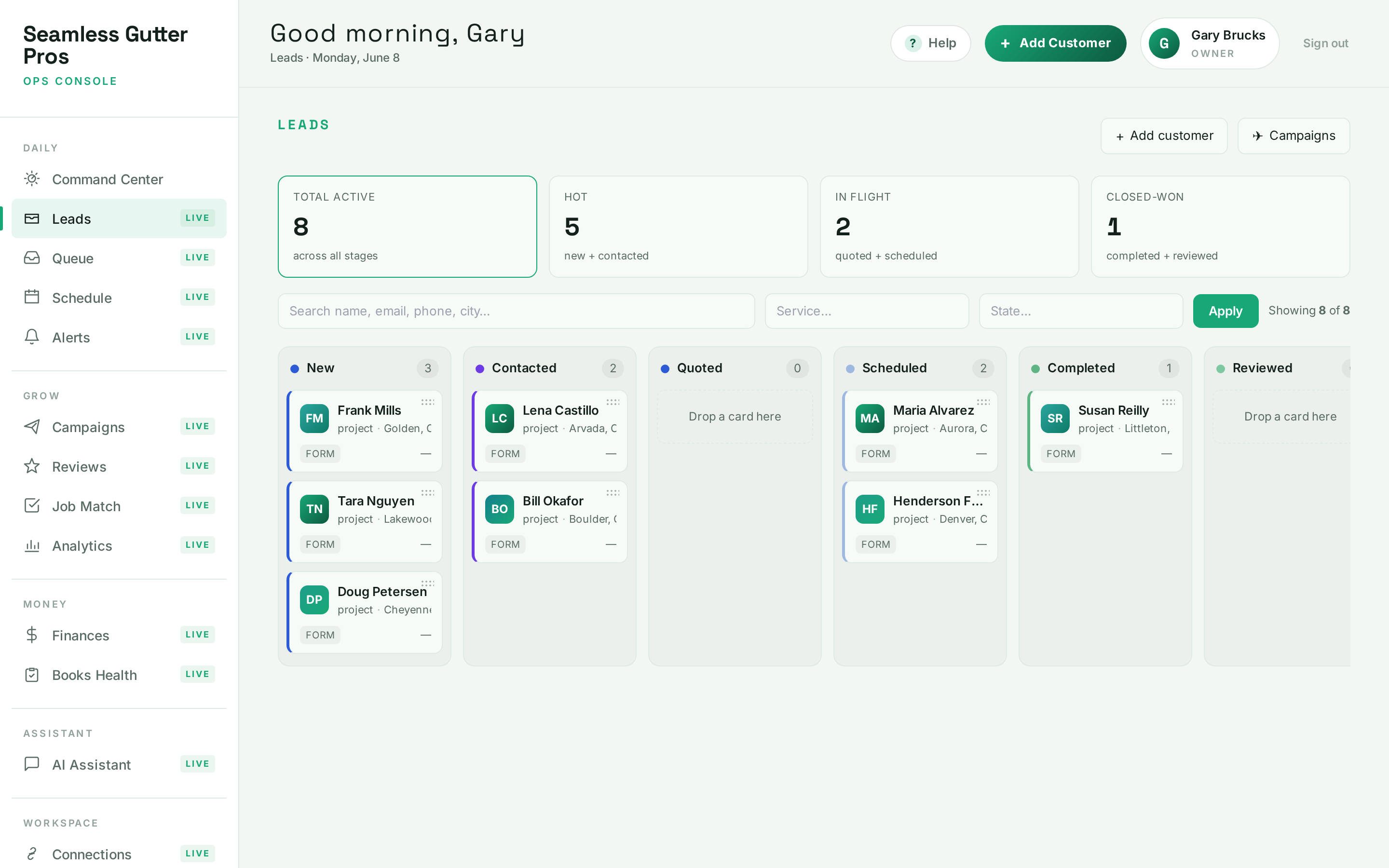
Task: Grab drag handle on Maria Alvarez card
Action: click(x=983, y=402)
